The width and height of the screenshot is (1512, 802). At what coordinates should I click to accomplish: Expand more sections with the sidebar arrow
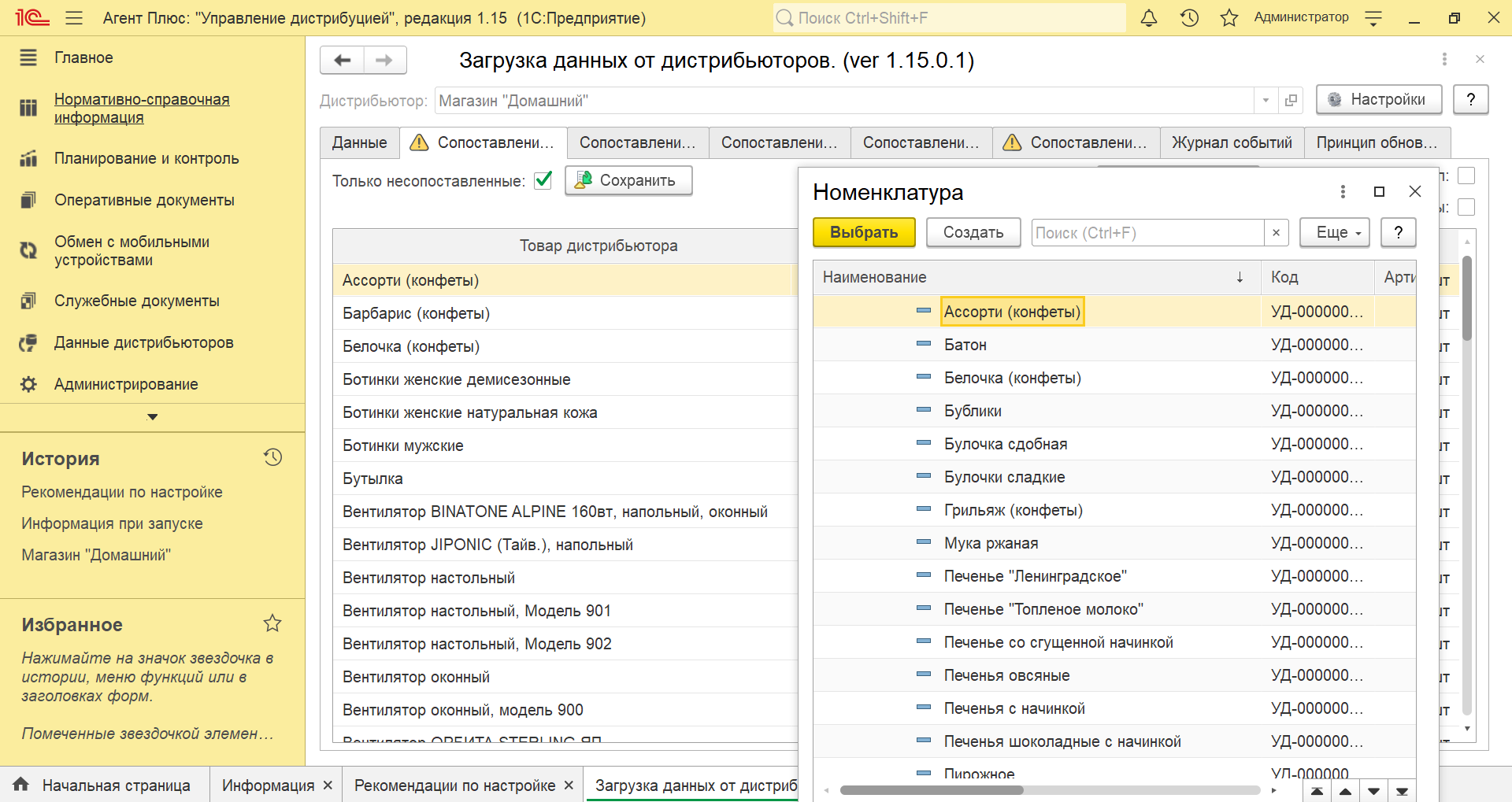tap(153, 417)
